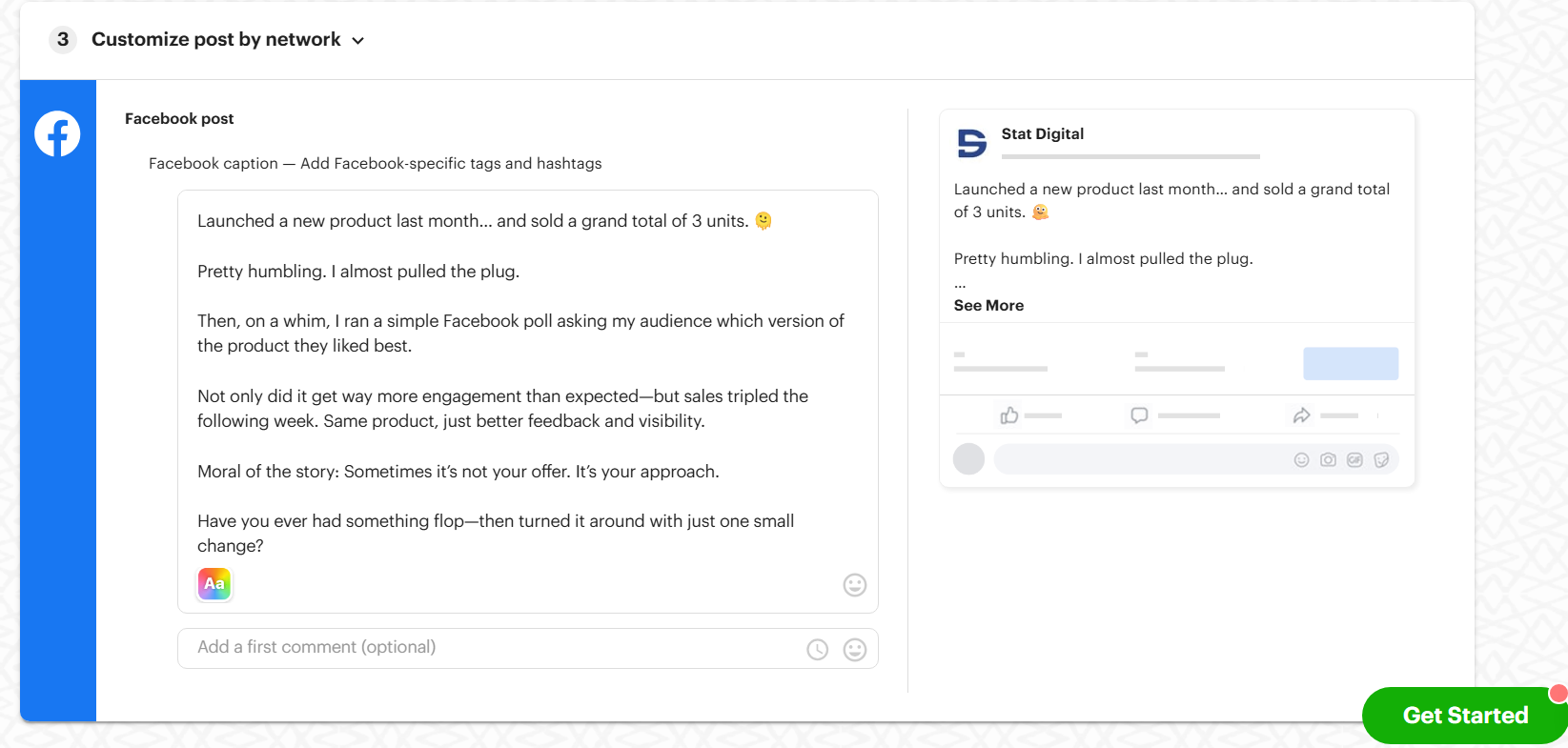Click the Facebook post heading
The image size is (1568, 748).
[x=179, y=119]
